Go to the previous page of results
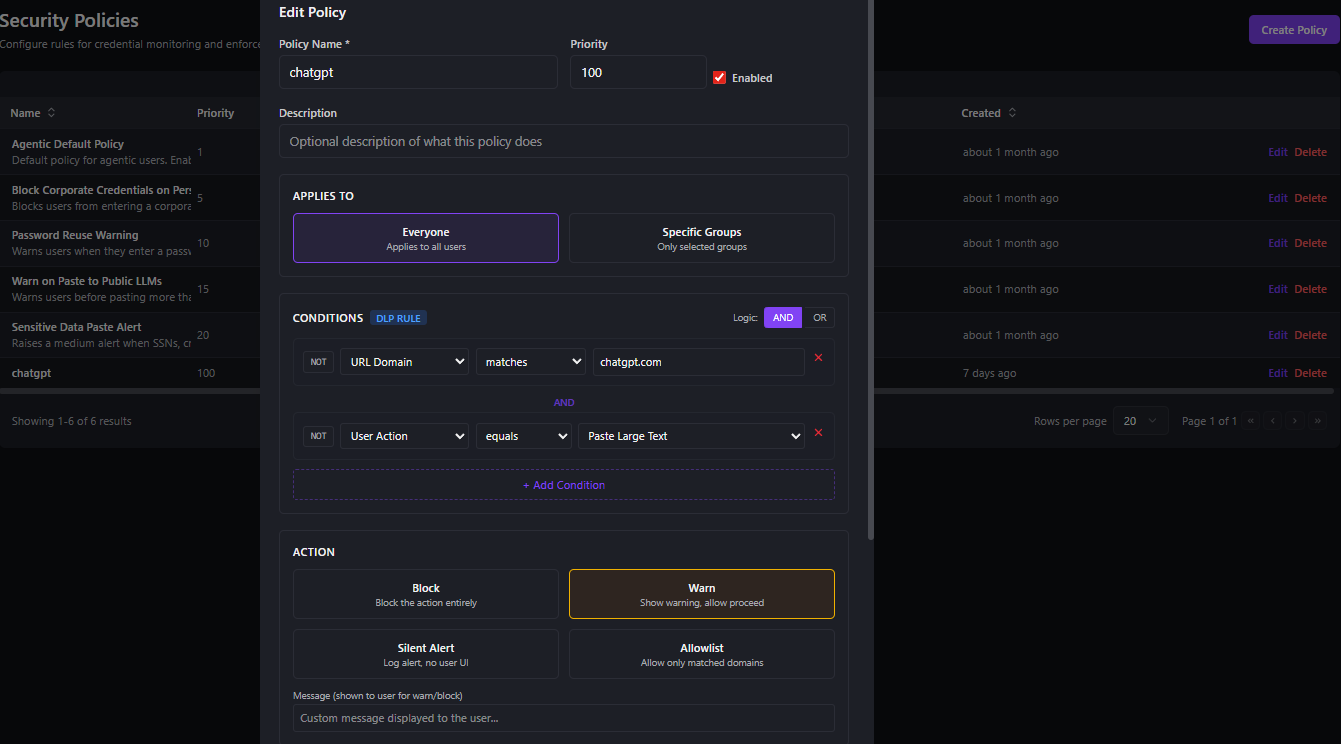This screenshot has width=1341, height=744. (x=1273, y=421)
